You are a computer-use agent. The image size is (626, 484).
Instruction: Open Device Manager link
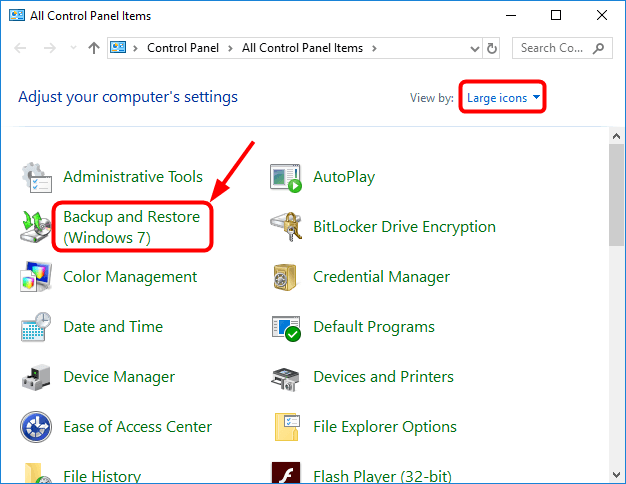(x=119, y=377)
